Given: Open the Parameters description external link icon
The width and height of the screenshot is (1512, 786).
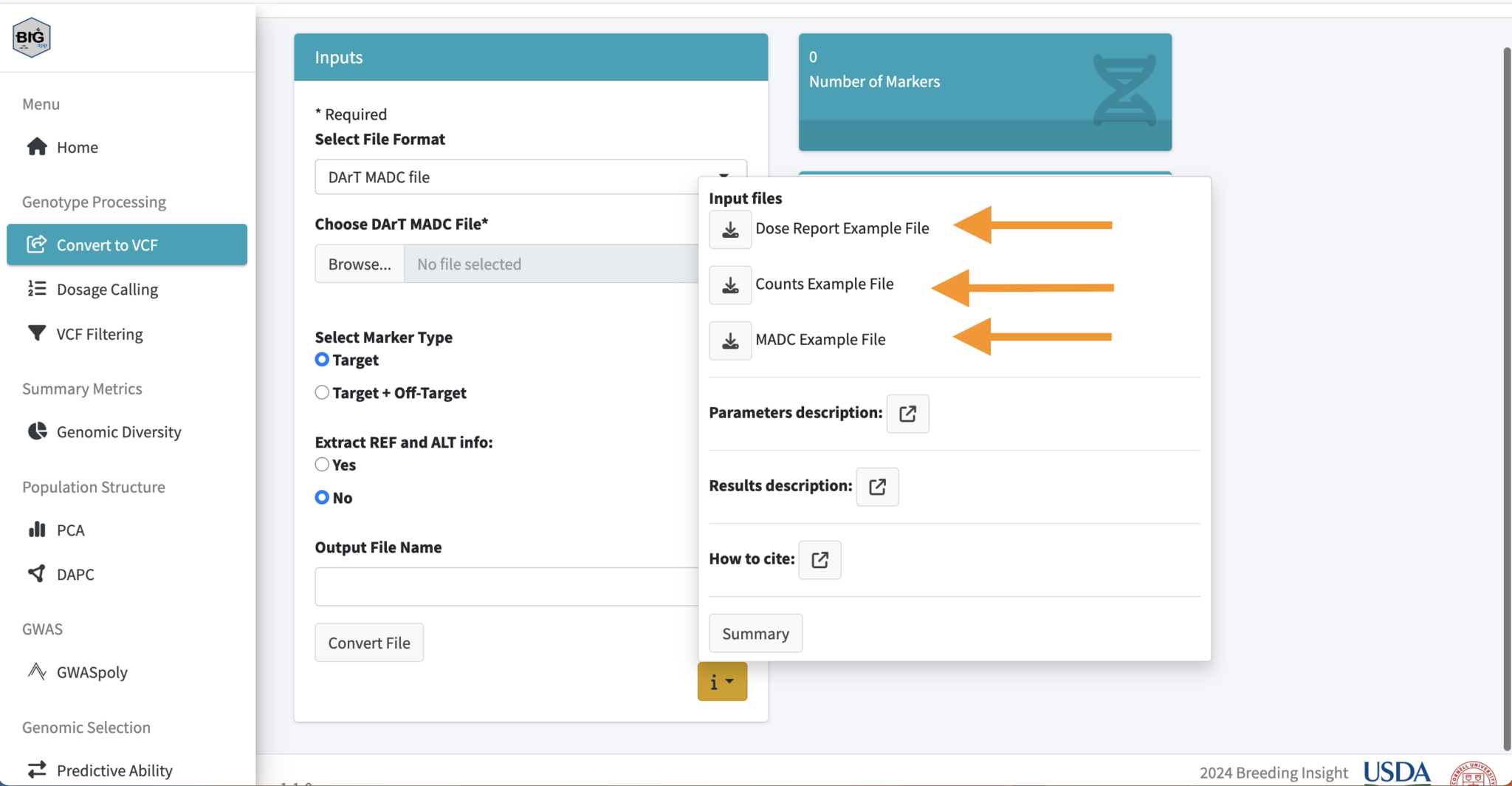Looking at the screenshot, I should [x=907, y=414].
